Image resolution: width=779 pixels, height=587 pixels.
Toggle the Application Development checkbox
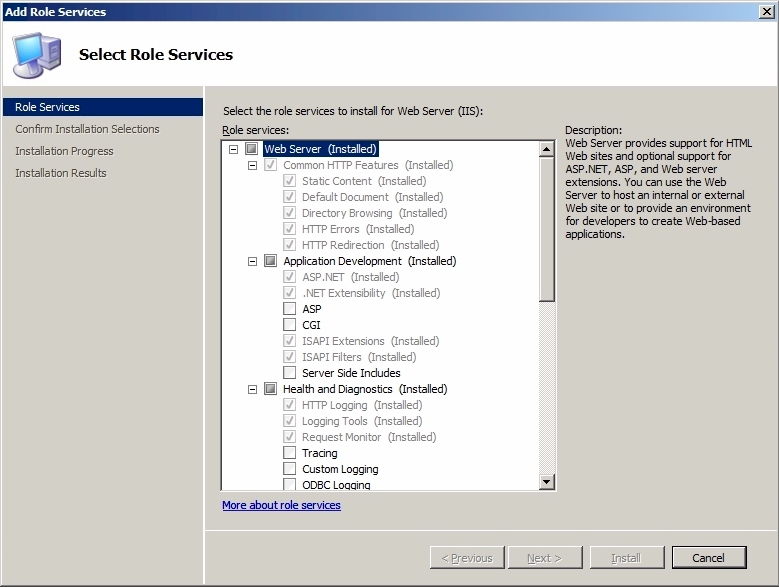tap(270, 261)
